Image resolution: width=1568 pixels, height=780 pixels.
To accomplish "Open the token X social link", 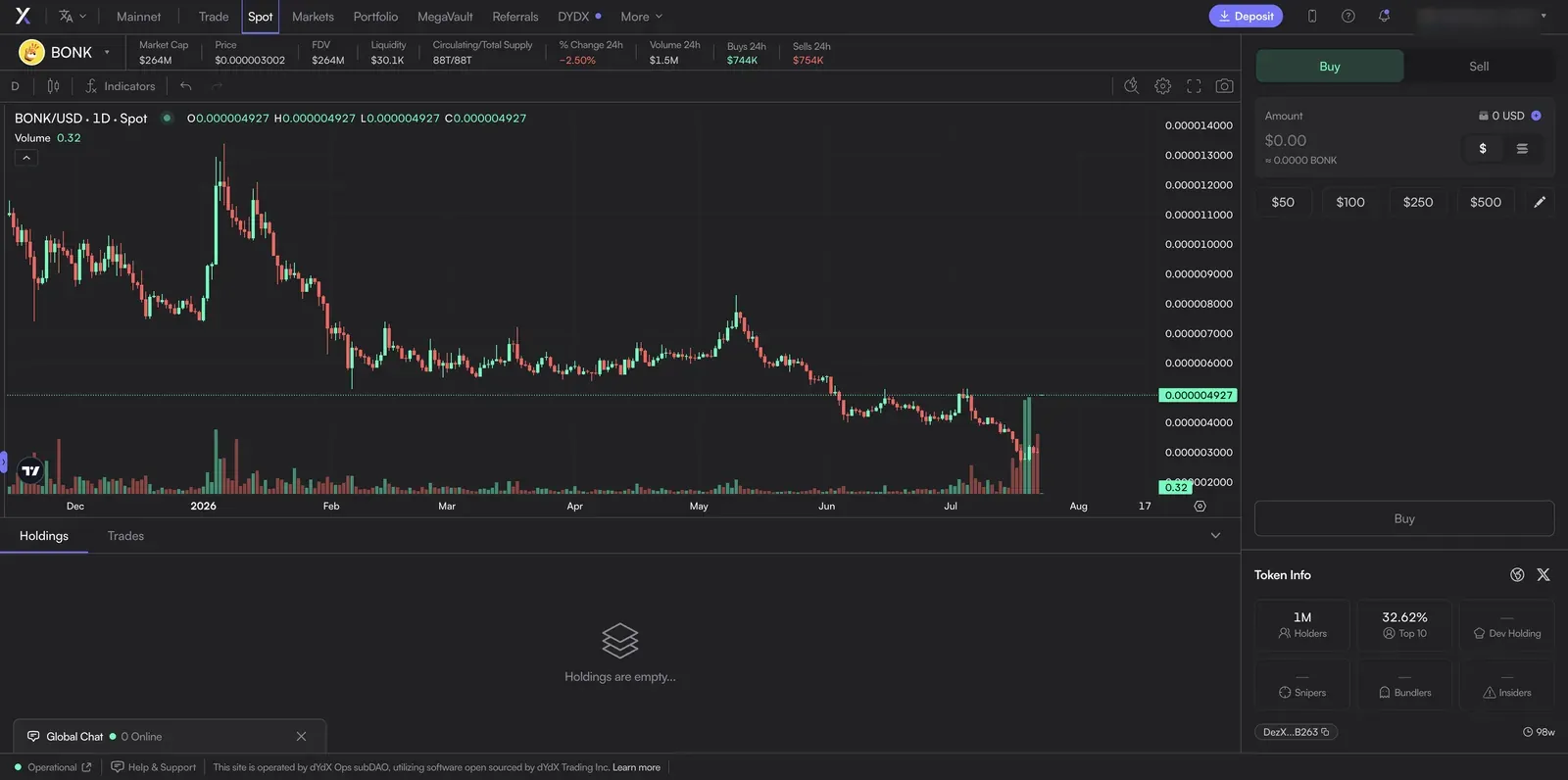I will 1543,575.
